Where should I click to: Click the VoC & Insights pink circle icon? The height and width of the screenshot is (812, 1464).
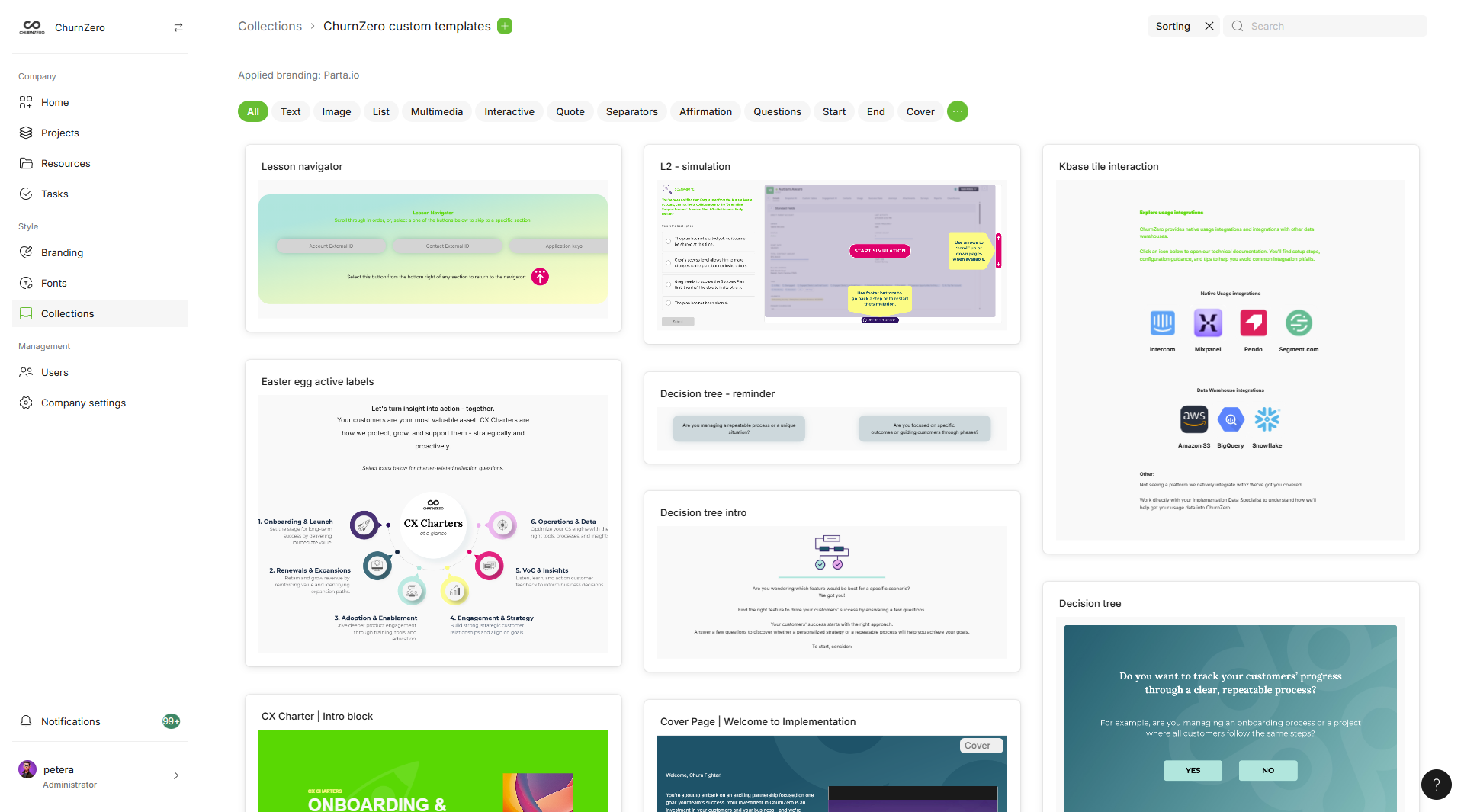[489, 566]
